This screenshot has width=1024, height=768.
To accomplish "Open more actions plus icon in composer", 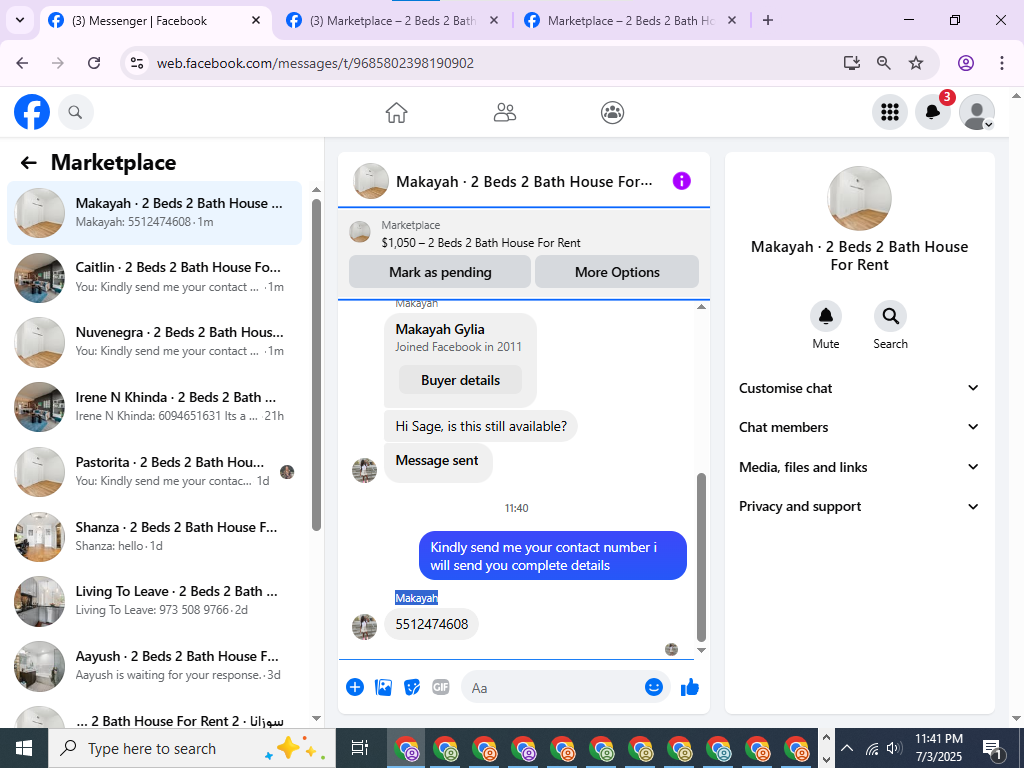I will tap(355, 687).
